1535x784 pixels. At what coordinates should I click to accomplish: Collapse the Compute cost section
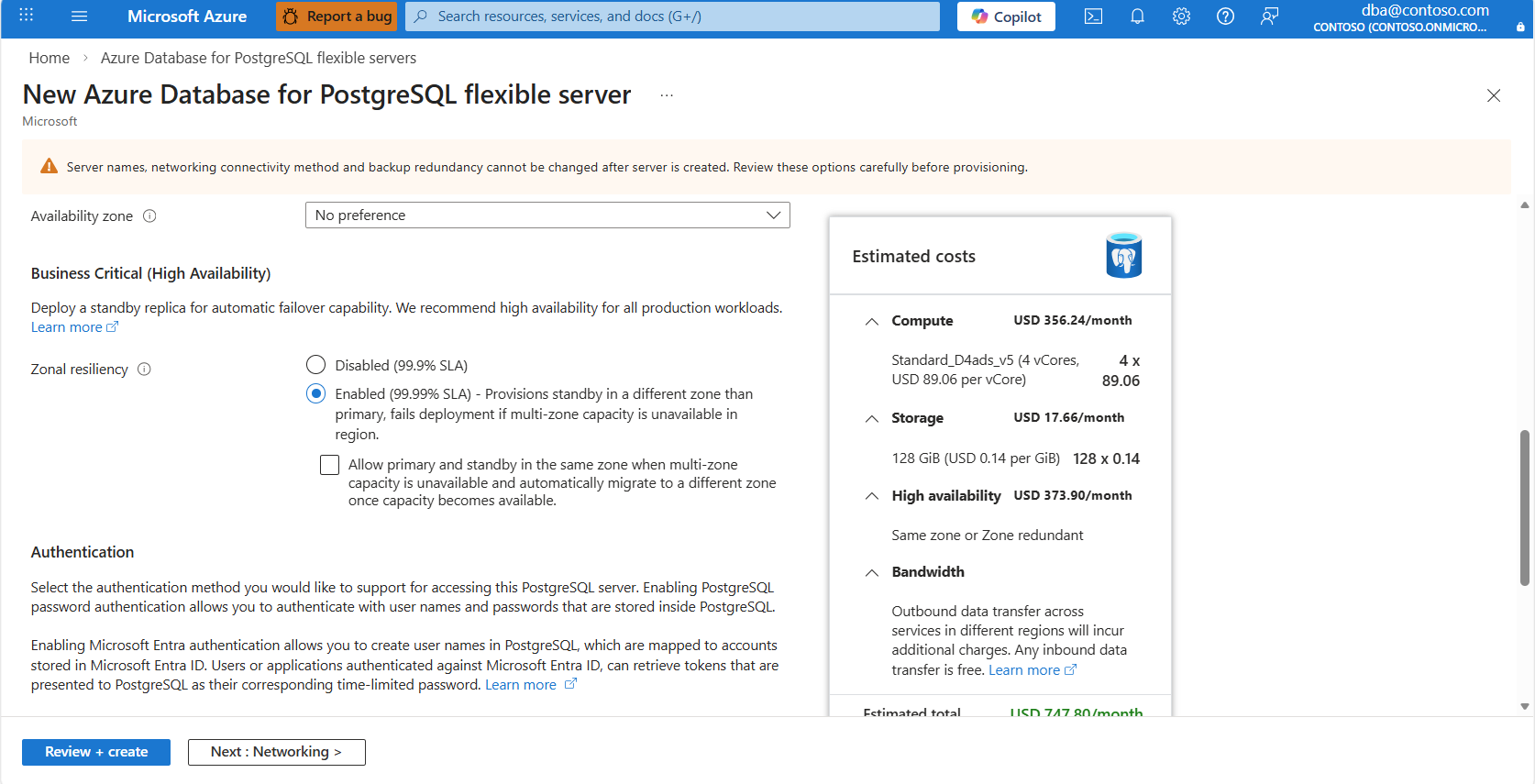872,321
